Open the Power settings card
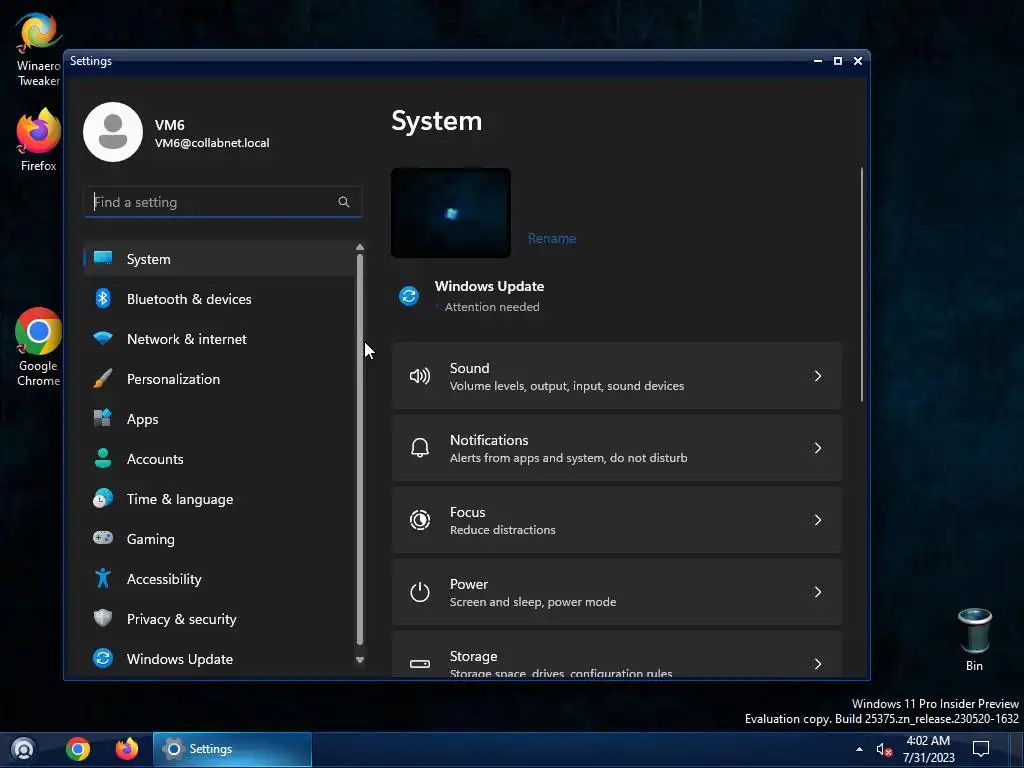Screen dimensions: 1024x768 click(617, 592)
